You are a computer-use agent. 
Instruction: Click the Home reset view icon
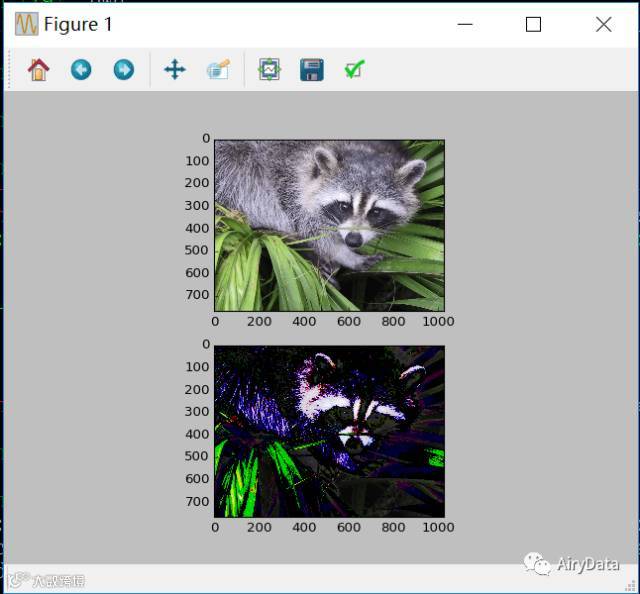pos(38,70)
